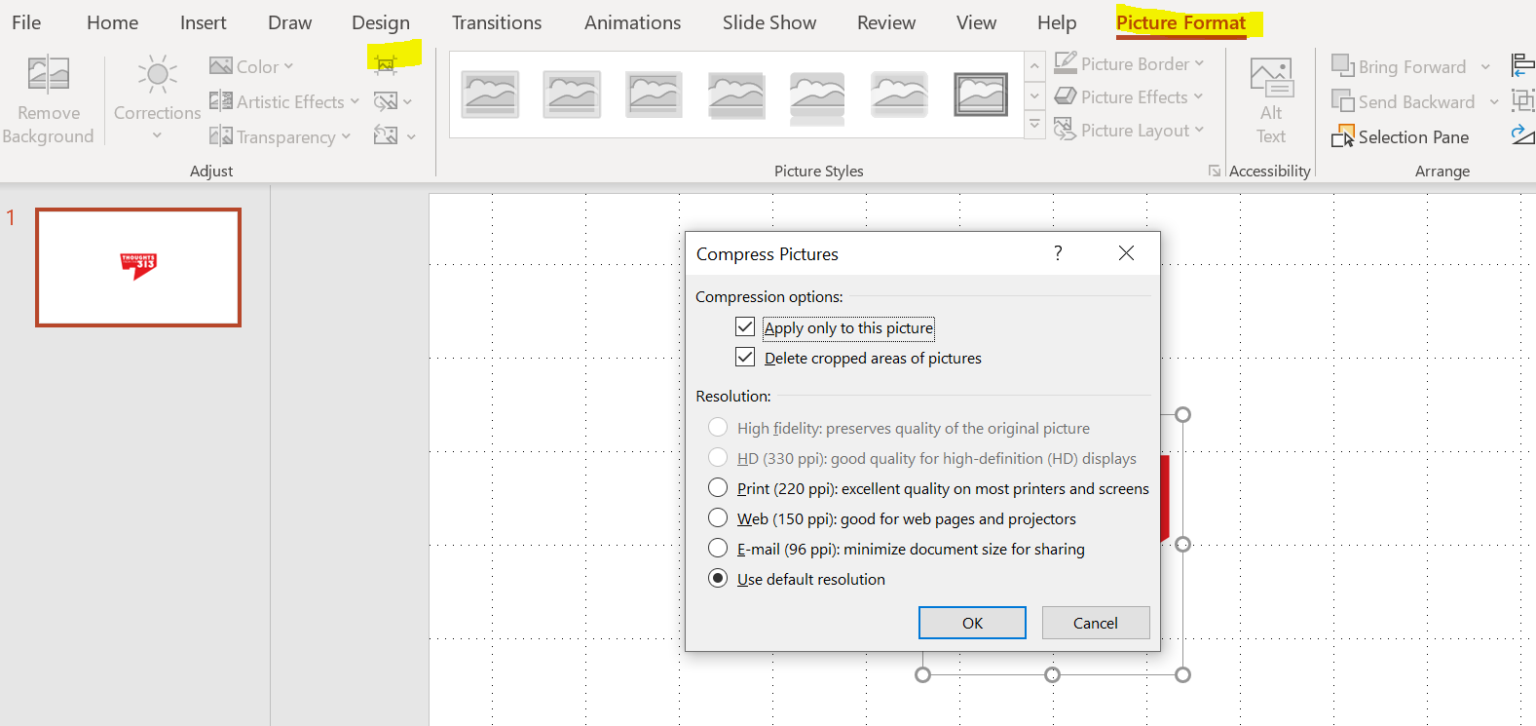Click the Group objects icon
1536x726 pixels.
(1523, 101)
